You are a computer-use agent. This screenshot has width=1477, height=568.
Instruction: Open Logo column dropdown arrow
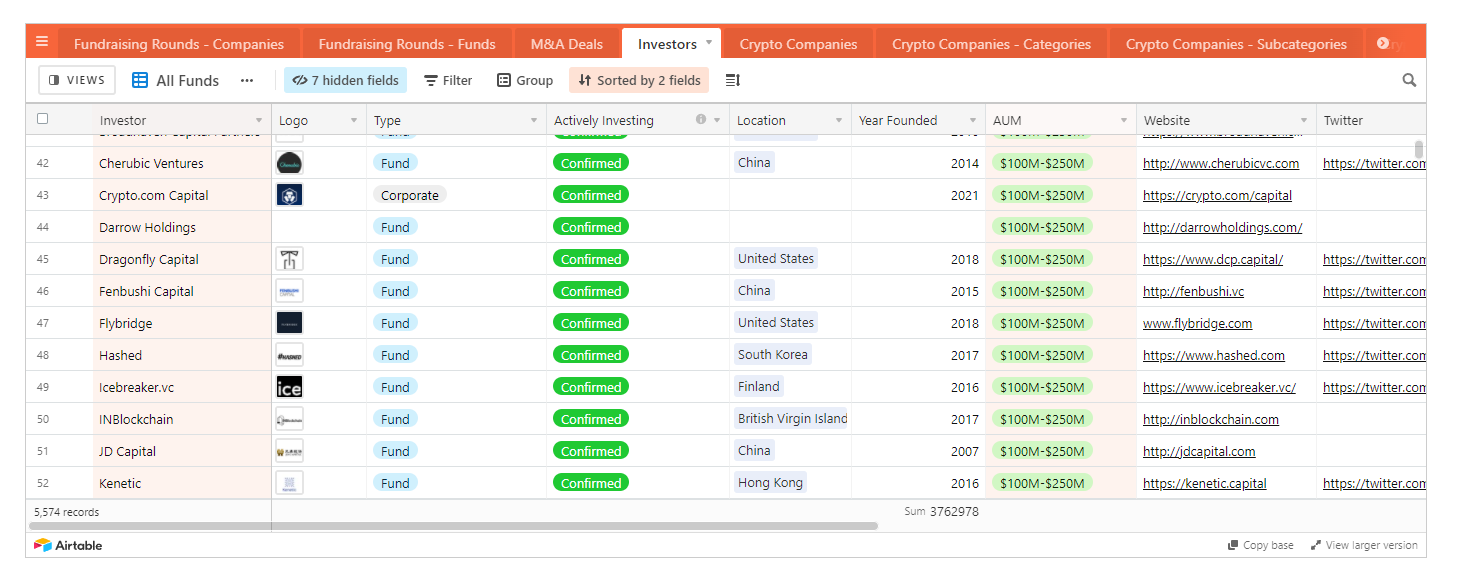pyautogui.click(x=353, y=121)
